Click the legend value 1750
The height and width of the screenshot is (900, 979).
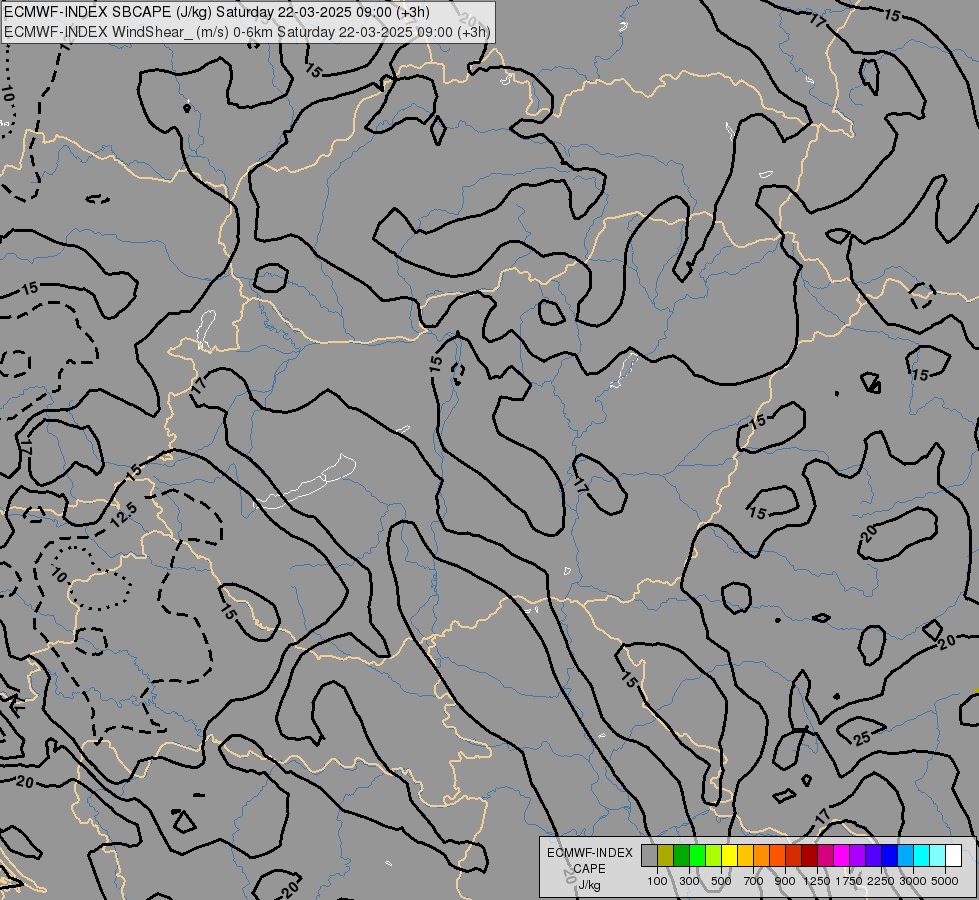click(x=849, y=881)
